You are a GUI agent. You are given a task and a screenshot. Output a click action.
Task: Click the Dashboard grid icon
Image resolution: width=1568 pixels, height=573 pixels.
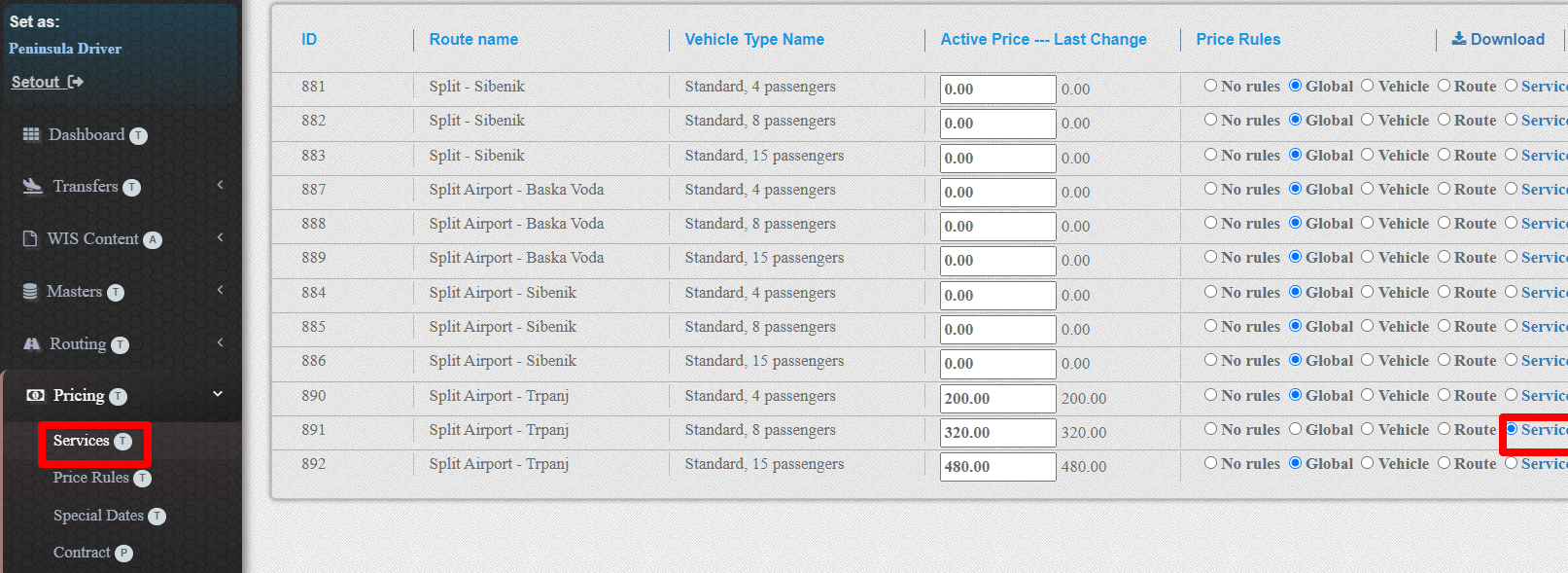(31, 134)
